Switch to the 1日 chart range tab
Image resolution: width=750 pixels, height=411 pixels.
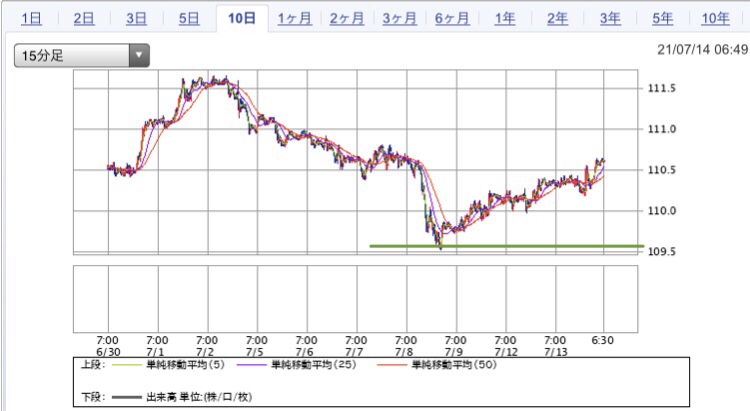(31, 19)
